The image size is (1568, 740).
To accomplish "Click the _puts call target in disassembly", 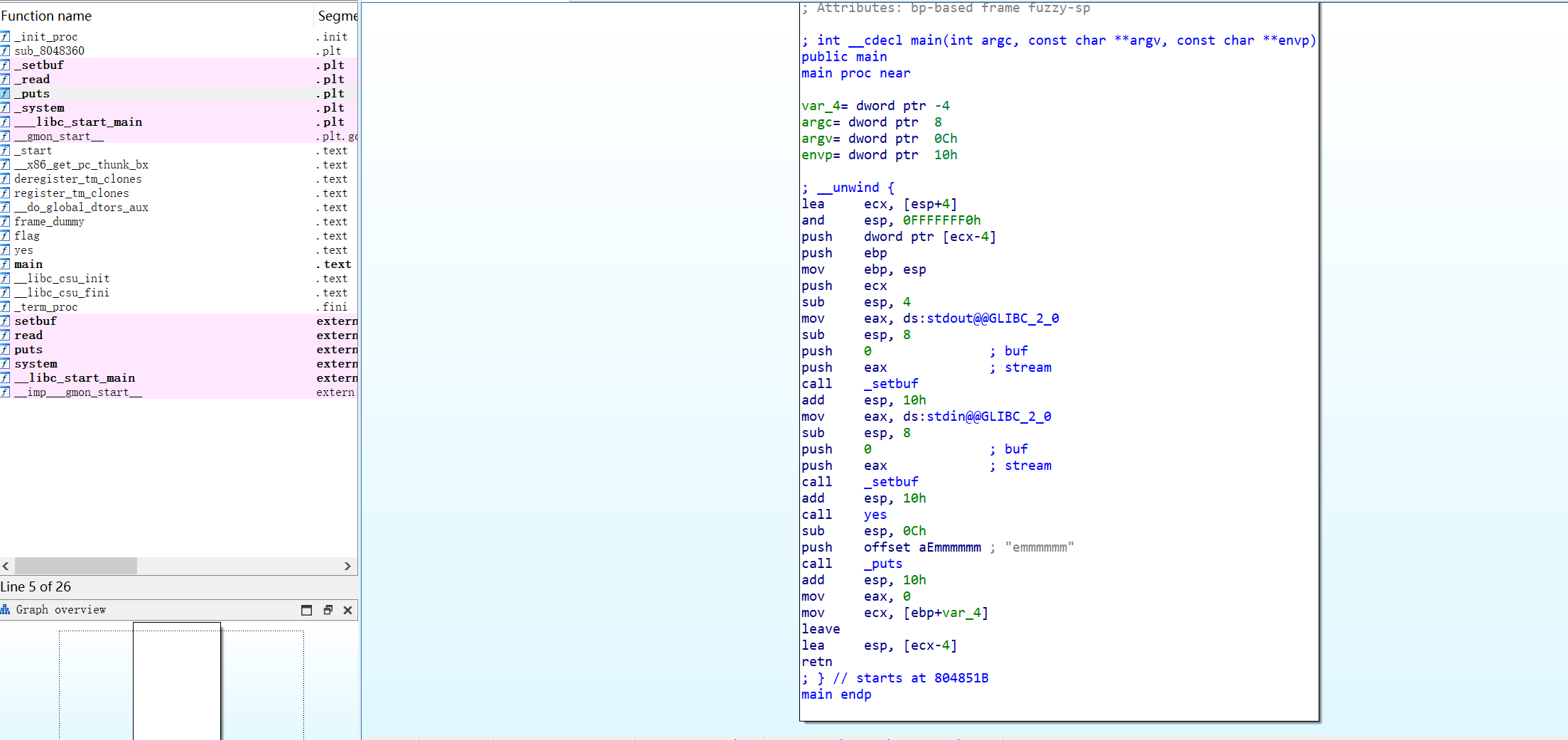I will pyautogui.click(x=883, y=564).
